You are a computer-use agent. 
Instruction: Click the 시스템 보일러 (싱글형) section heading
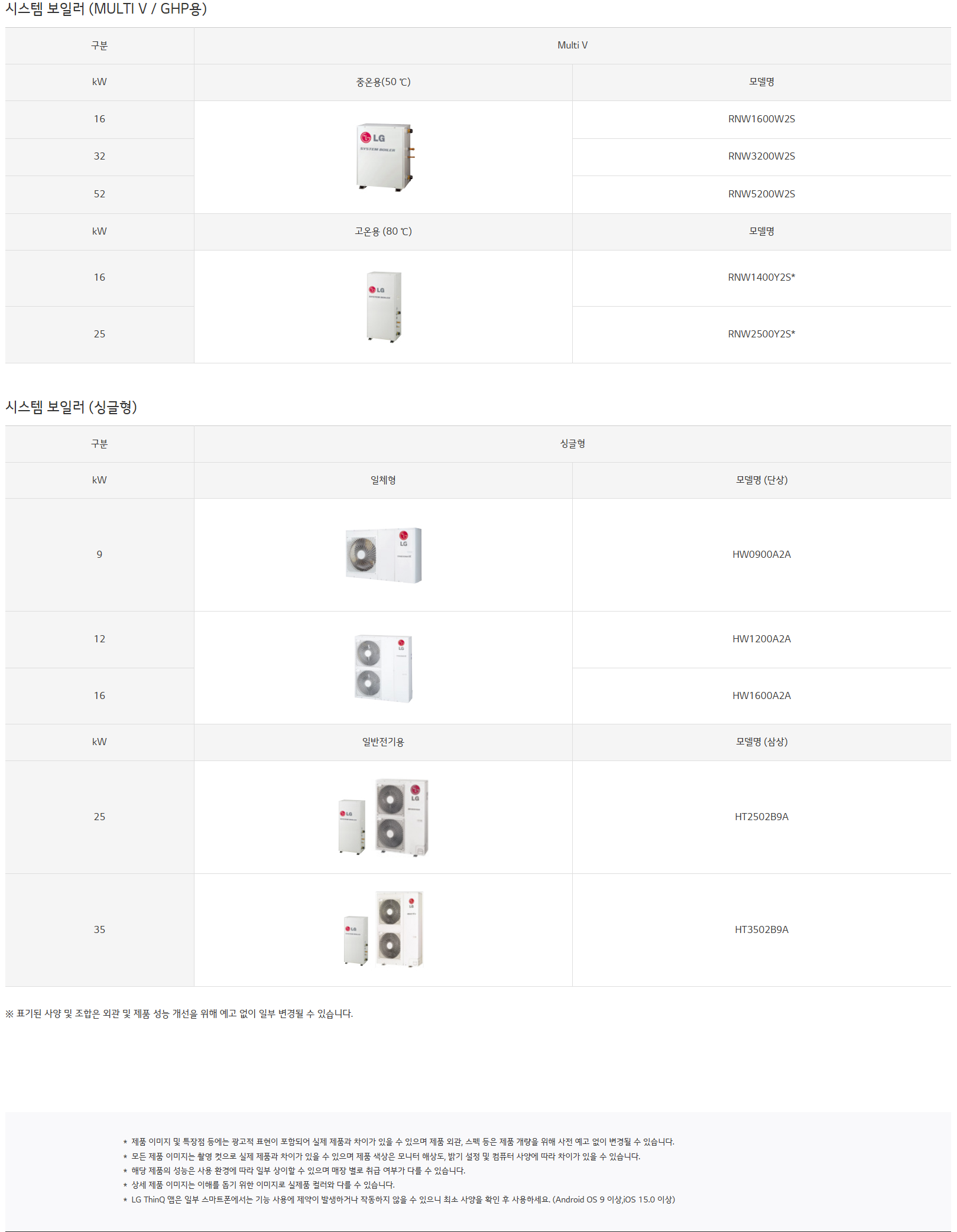click(x=72, y=407)
